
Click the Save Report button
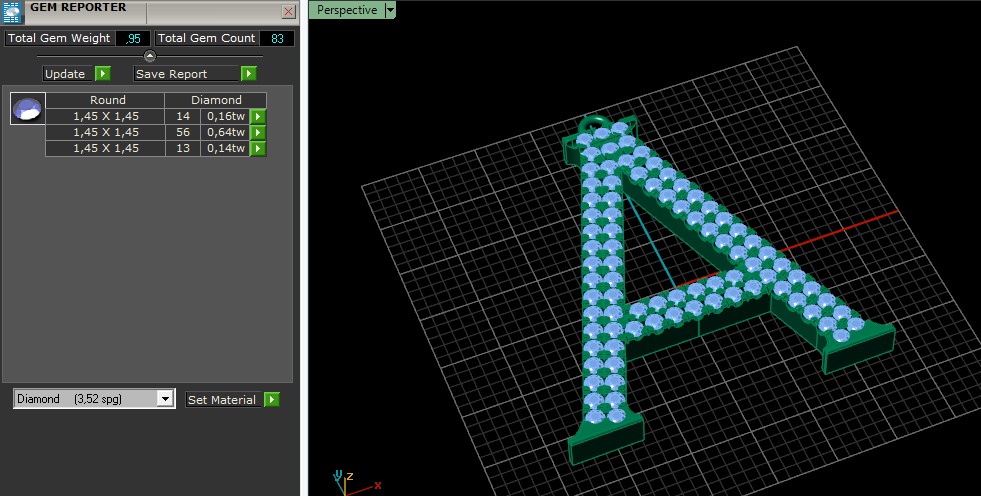pyautogui.click(x=187, y=74)
